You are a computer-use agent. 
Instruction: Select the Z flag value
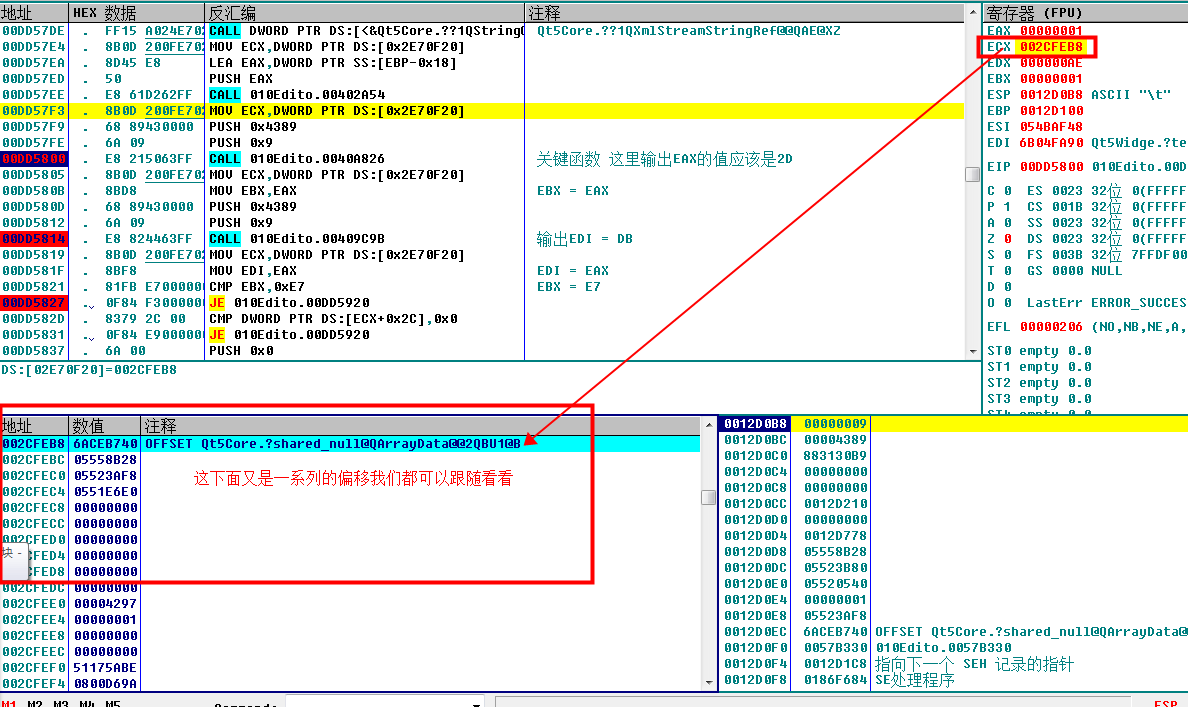pyautogui.click(x=1008, y=239)
